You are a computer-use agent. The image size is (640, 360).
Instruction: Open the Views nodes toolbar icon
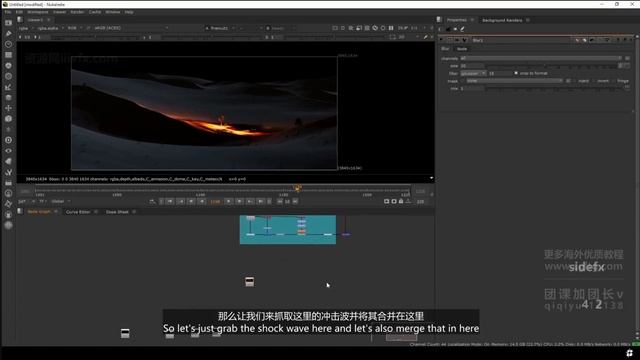pyautogui.click(x=8, y=151)
